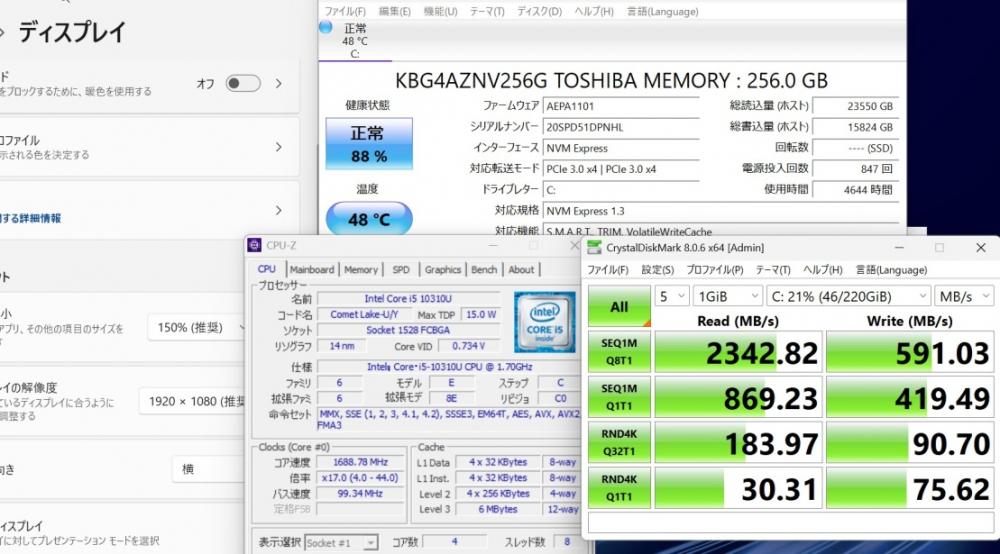Image resolution: width=1000 pixels, height=554 pixels.
Task: Open the ディスク(D) menu in CrystalDiskInfo
Action: (x=540, y=11)
